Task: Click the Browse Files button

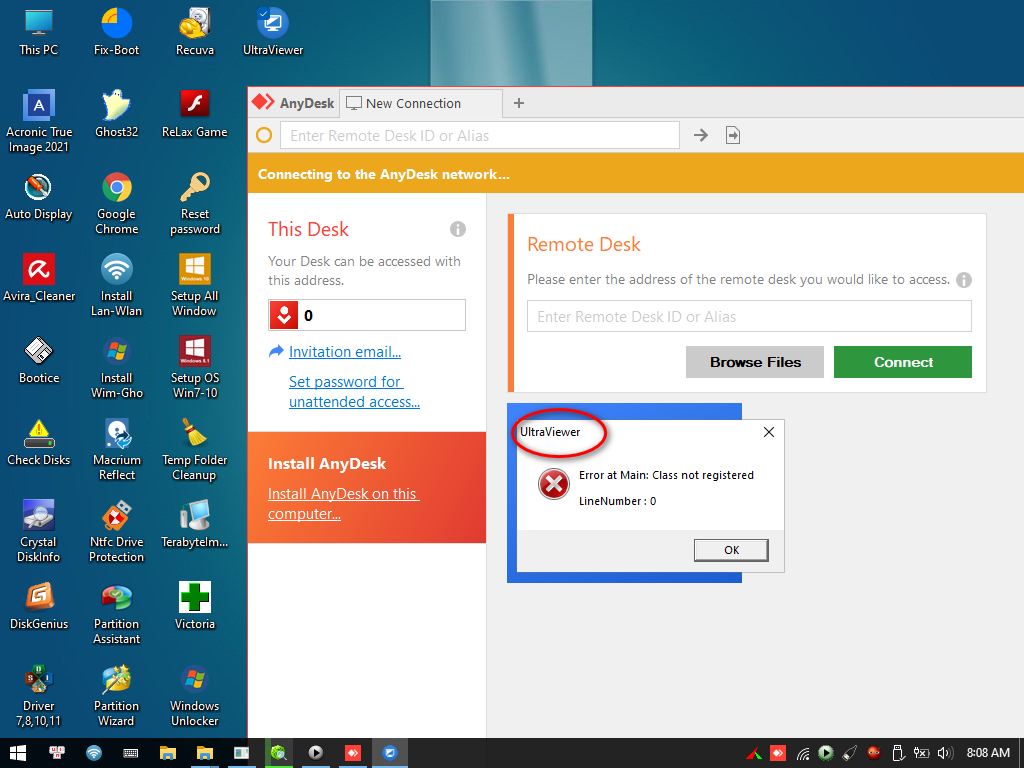Action: click(x=755, y=362)
